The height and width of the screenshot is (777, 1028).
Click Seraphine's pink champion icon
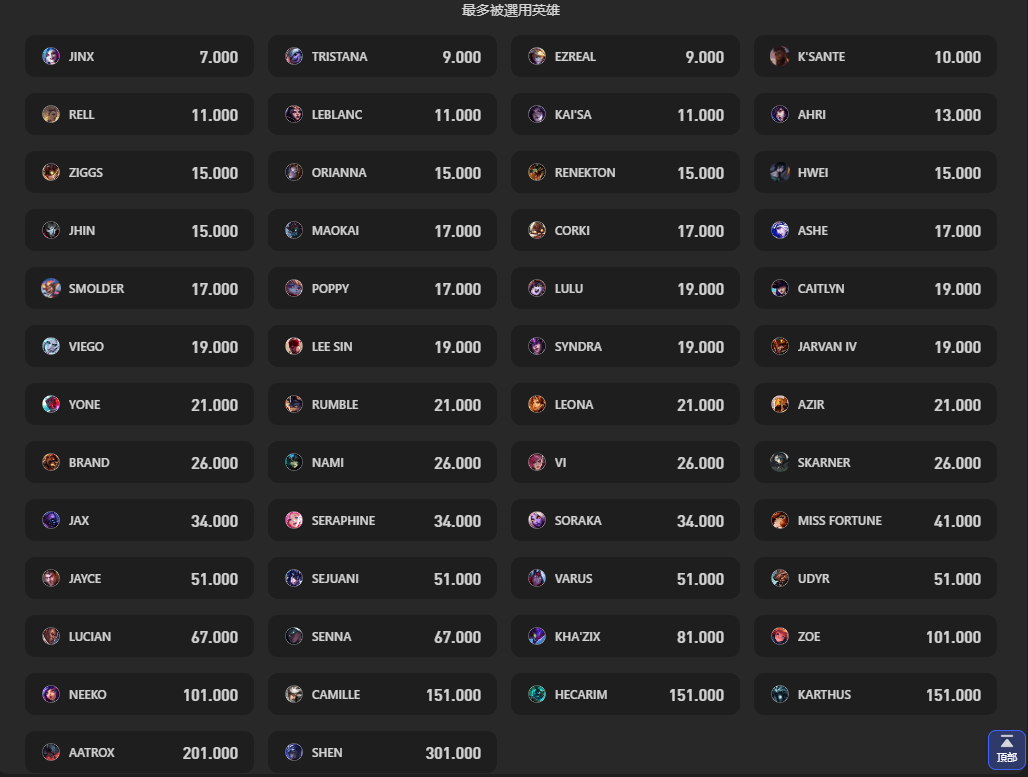[294, 521]
